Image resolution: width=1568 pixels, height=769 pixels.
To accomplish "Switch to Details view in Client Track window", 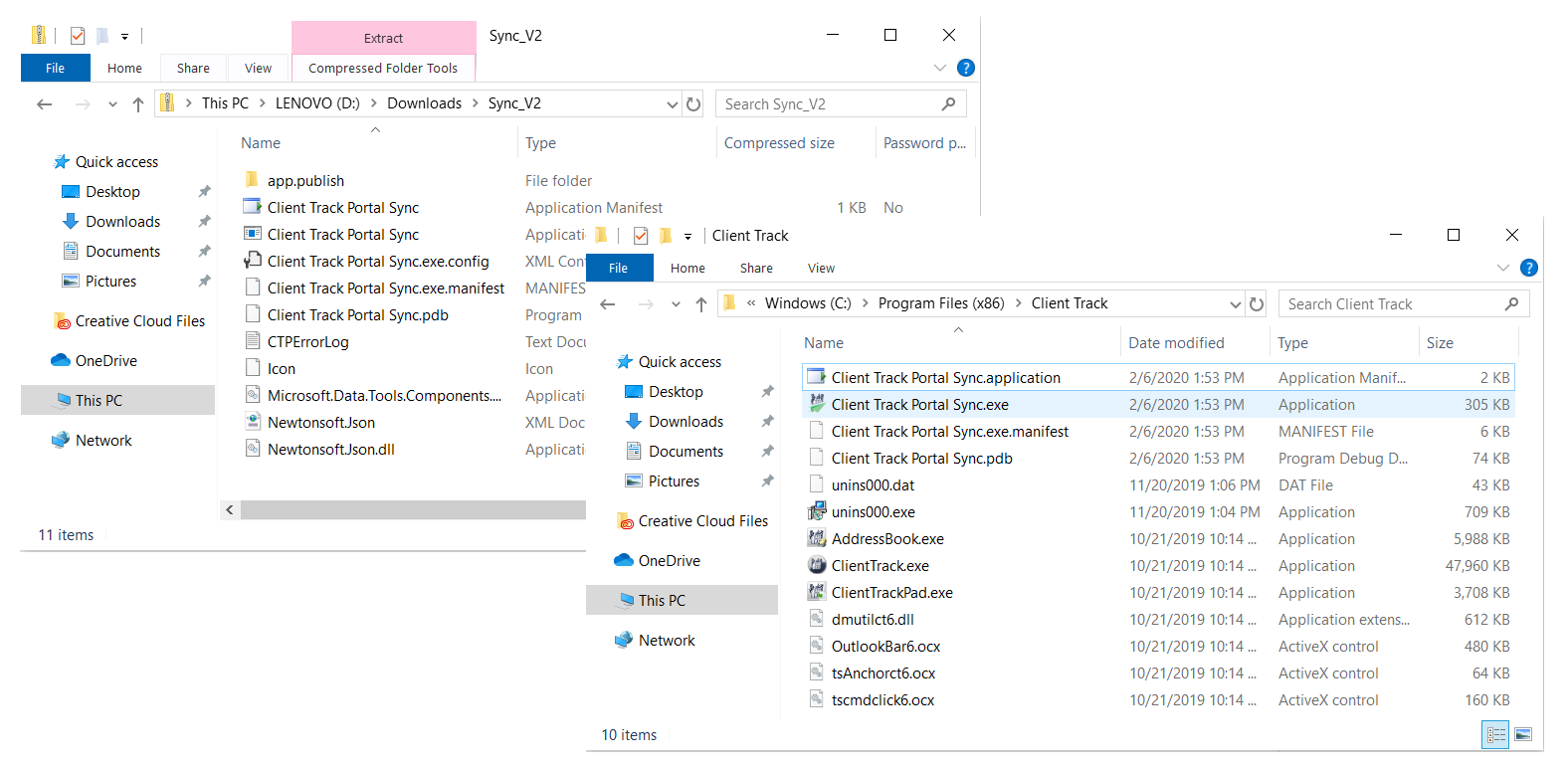I will coord(1496,735).
